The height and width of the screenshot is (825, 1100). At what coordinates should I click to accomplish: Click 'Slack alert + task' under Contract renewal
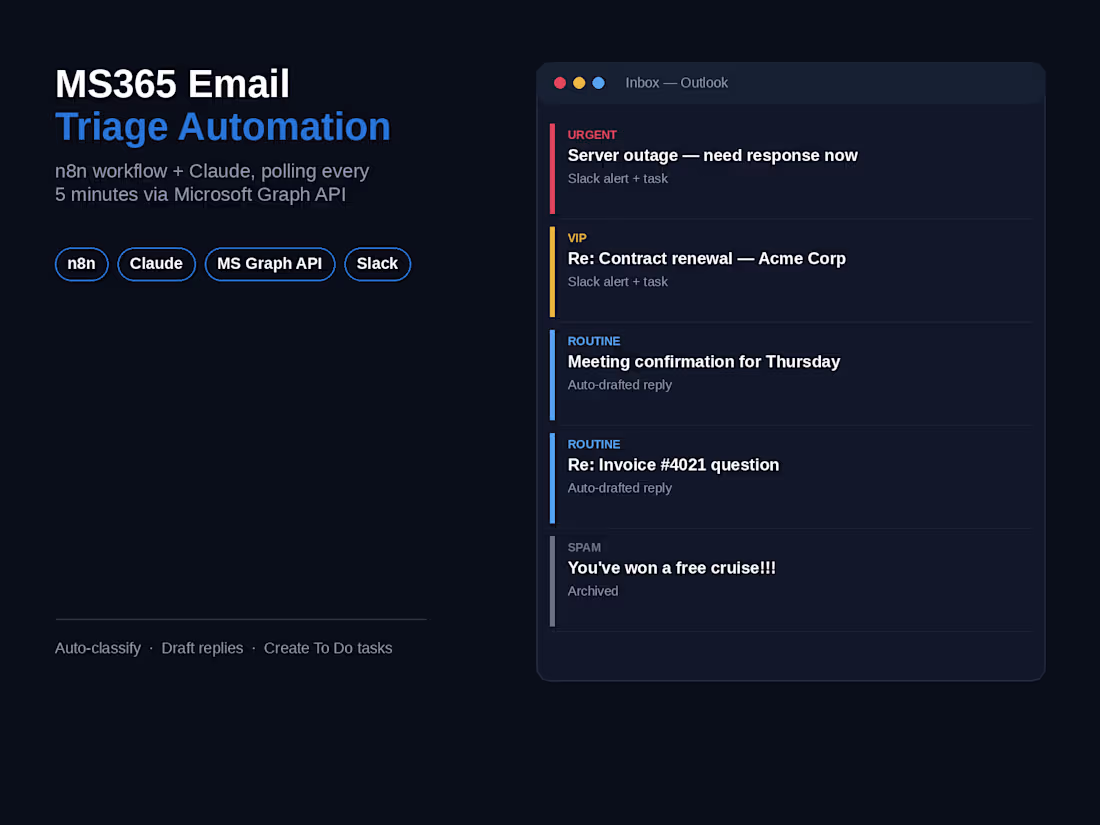[x=617, y=282]
